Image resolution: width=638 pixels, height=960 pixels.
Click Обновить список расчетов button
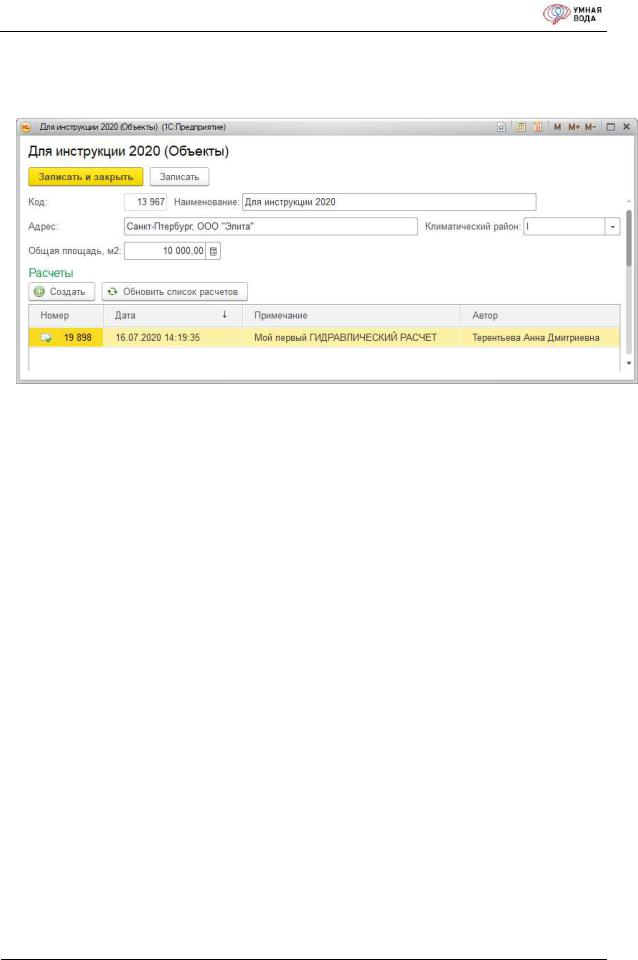(x=175, y=292)
